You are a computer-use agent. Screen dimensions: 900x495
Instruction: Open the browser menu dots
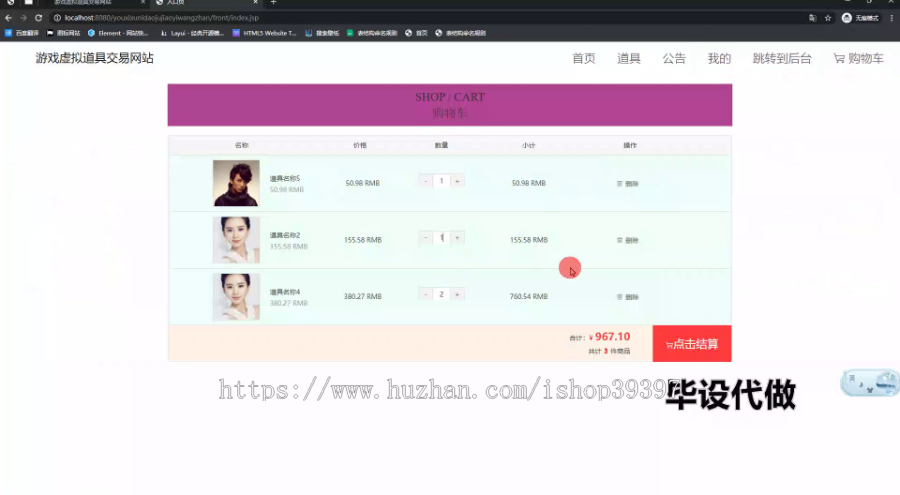[x=891, y=18]
